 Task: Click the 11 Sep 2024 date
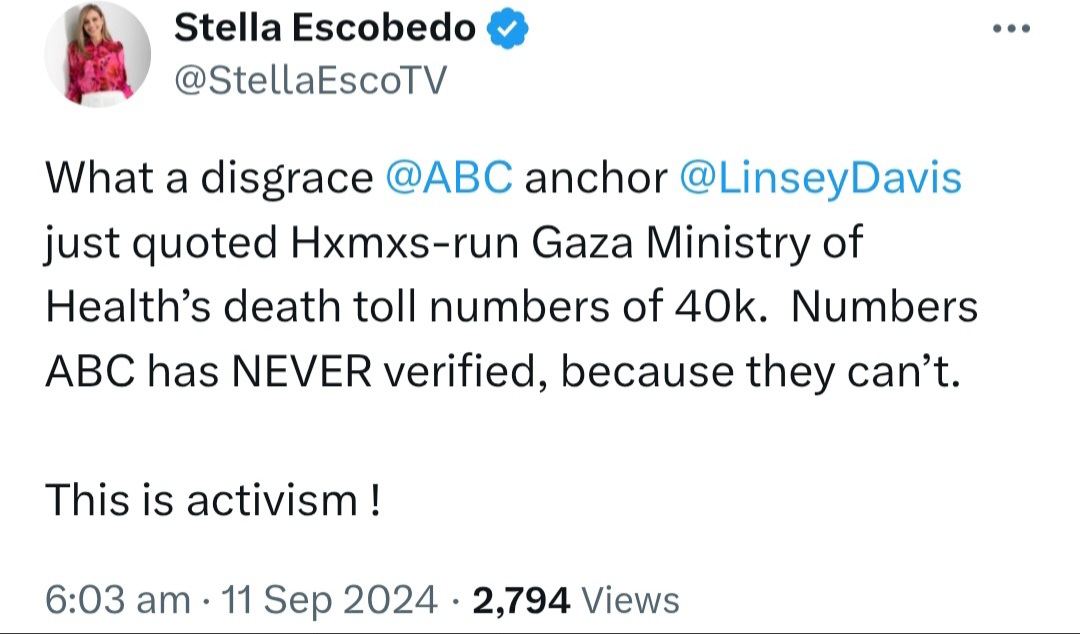pos(329,600)
